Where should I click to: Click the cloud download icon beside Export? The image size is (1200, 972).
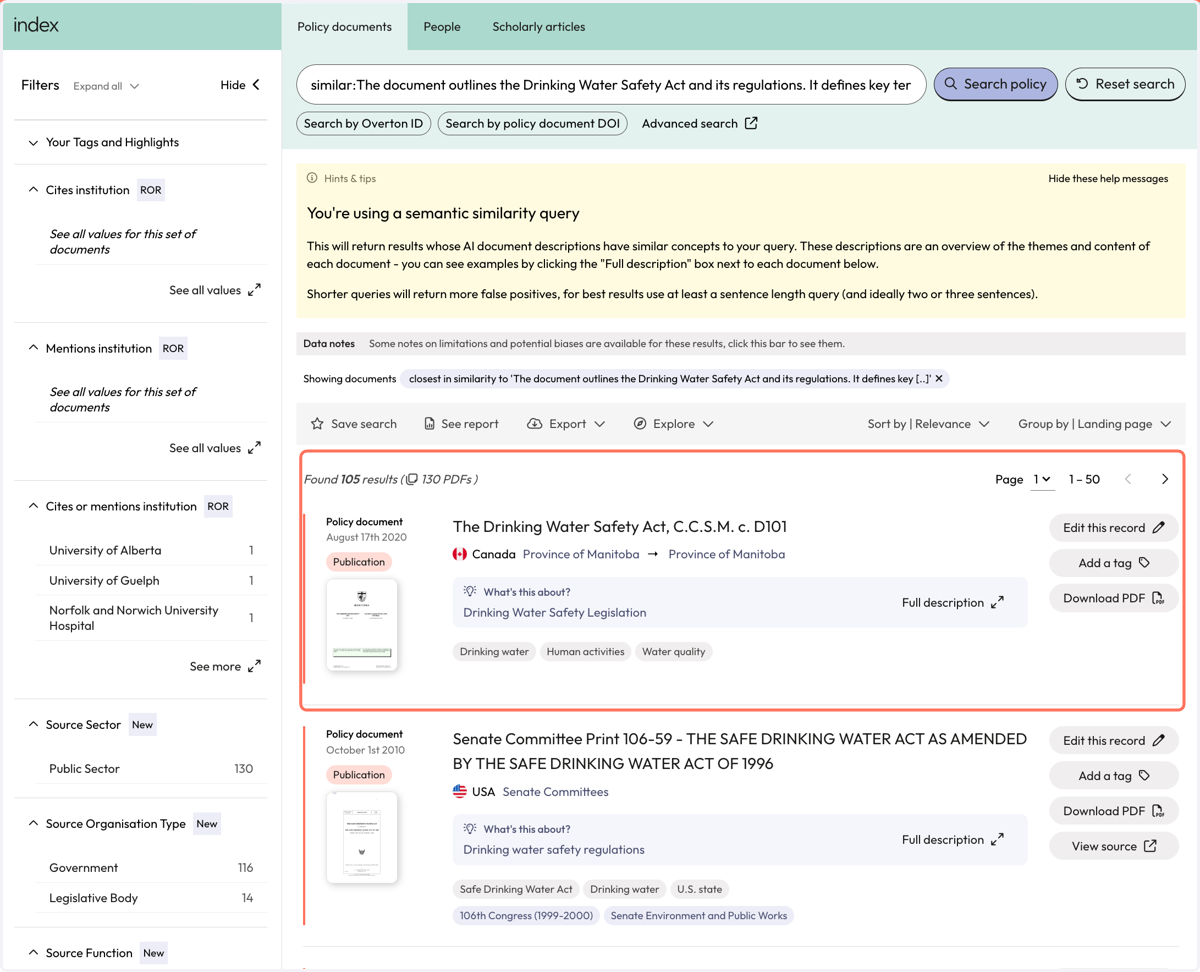[x=535, y=424]
